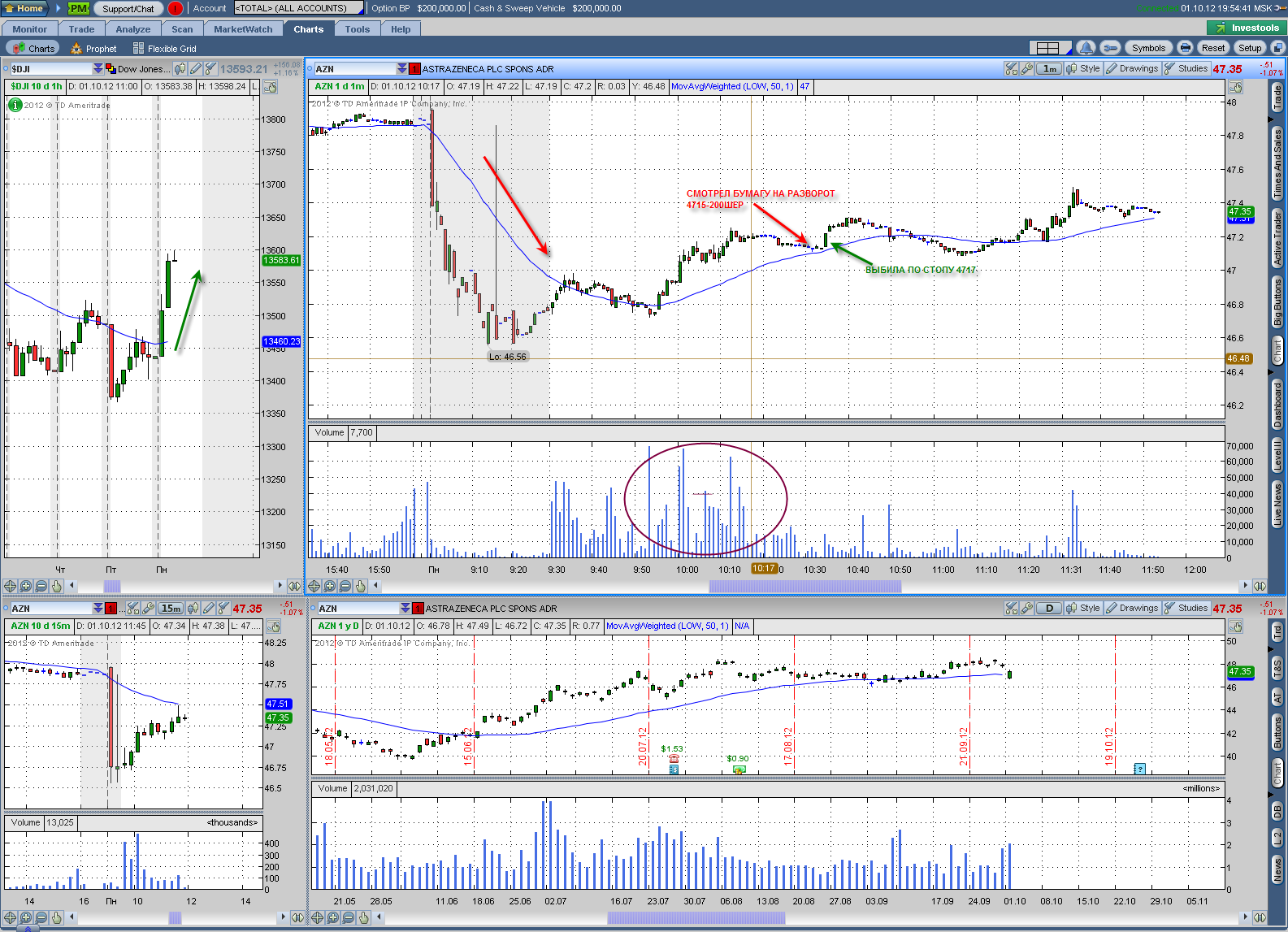Click the AZN daily chart horizontal scrollbar thumb

point(696,917)
